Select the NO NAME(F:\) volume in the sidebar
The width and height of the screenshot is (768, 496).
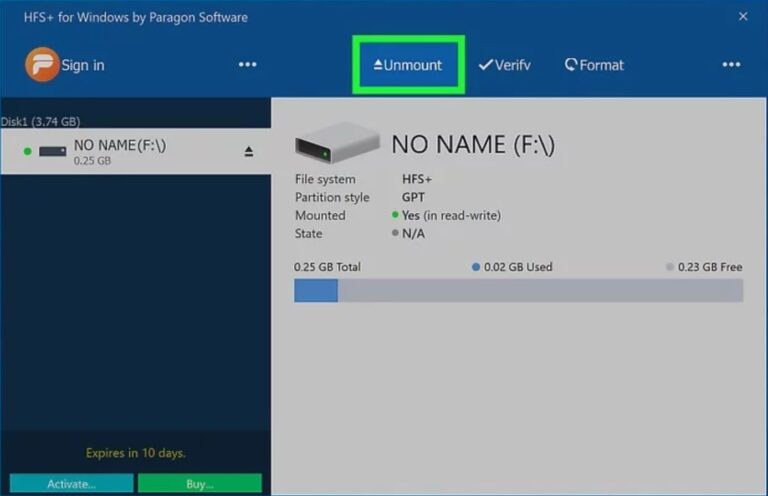coord(136,151)
